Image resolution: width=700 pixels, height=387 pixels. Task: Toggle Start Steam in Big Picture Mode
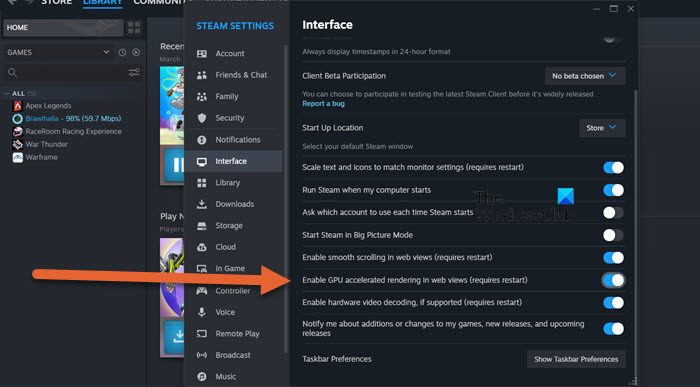613,235
